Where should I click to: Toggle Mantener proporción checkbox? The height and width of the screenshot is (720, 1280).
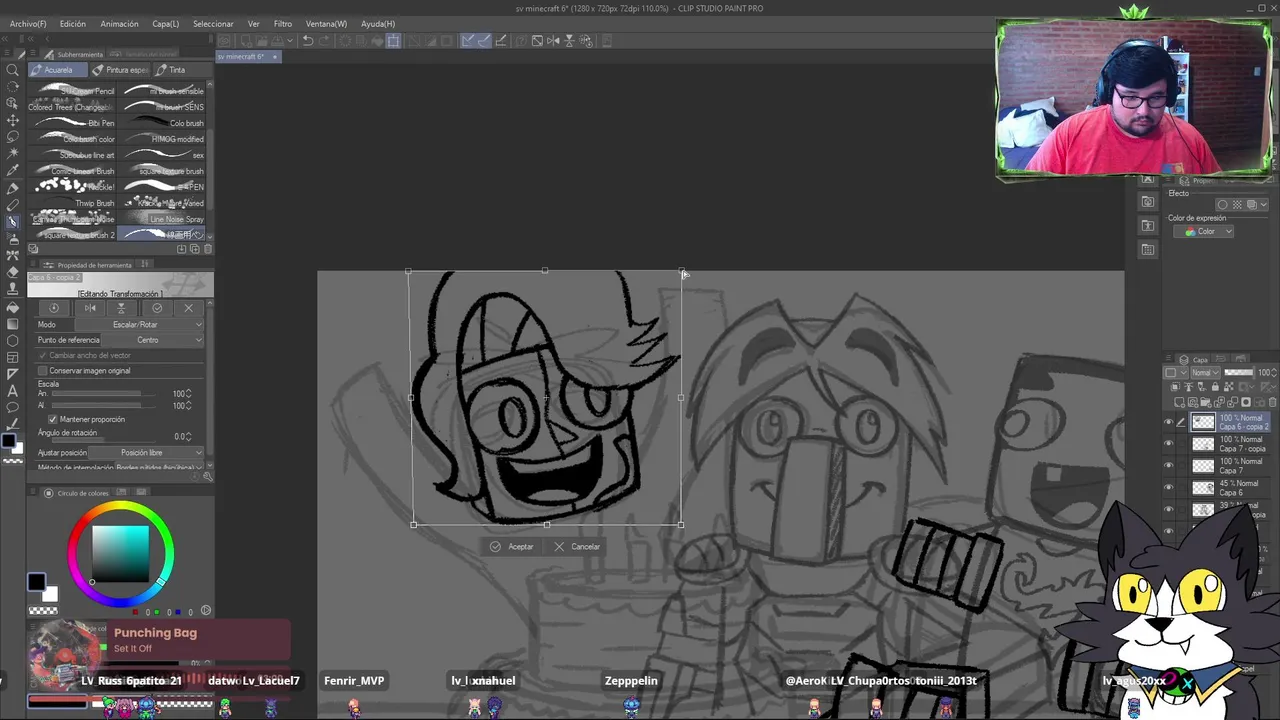tap(53, 419)
